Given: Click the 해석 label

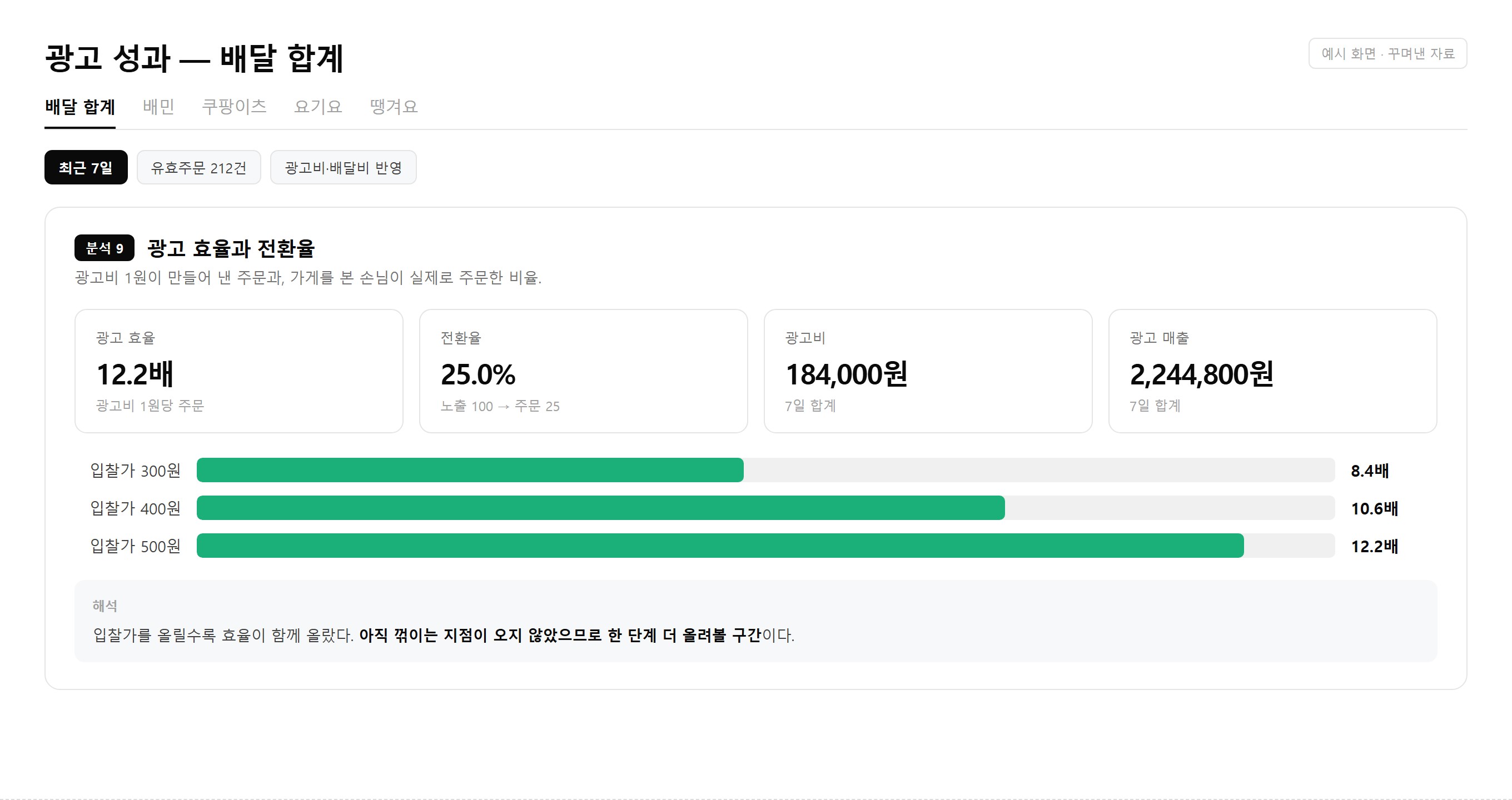Looking at the screenshot, I should tap(105, 606).
